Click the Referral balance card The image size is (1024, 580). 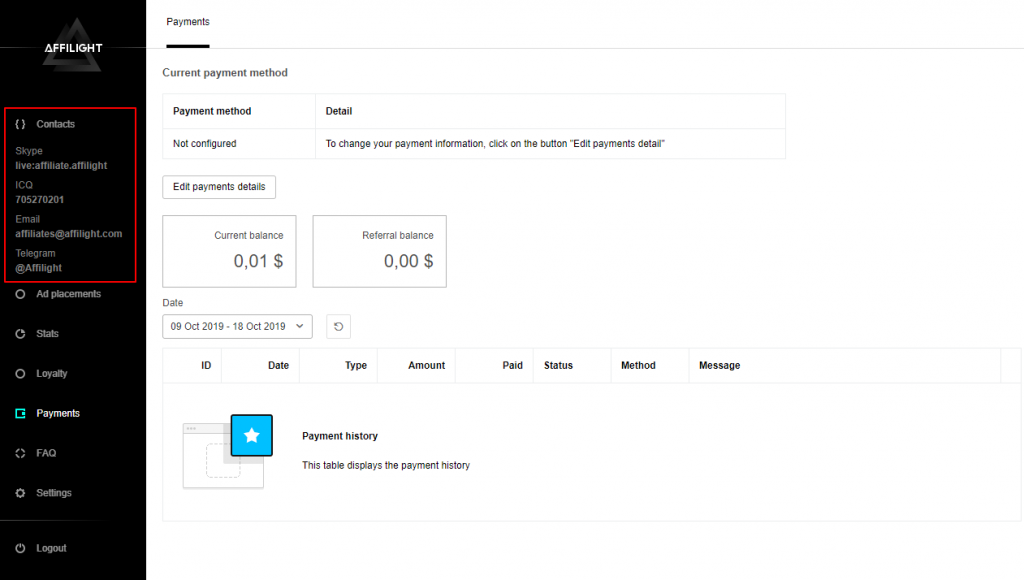tap(379, 251)
